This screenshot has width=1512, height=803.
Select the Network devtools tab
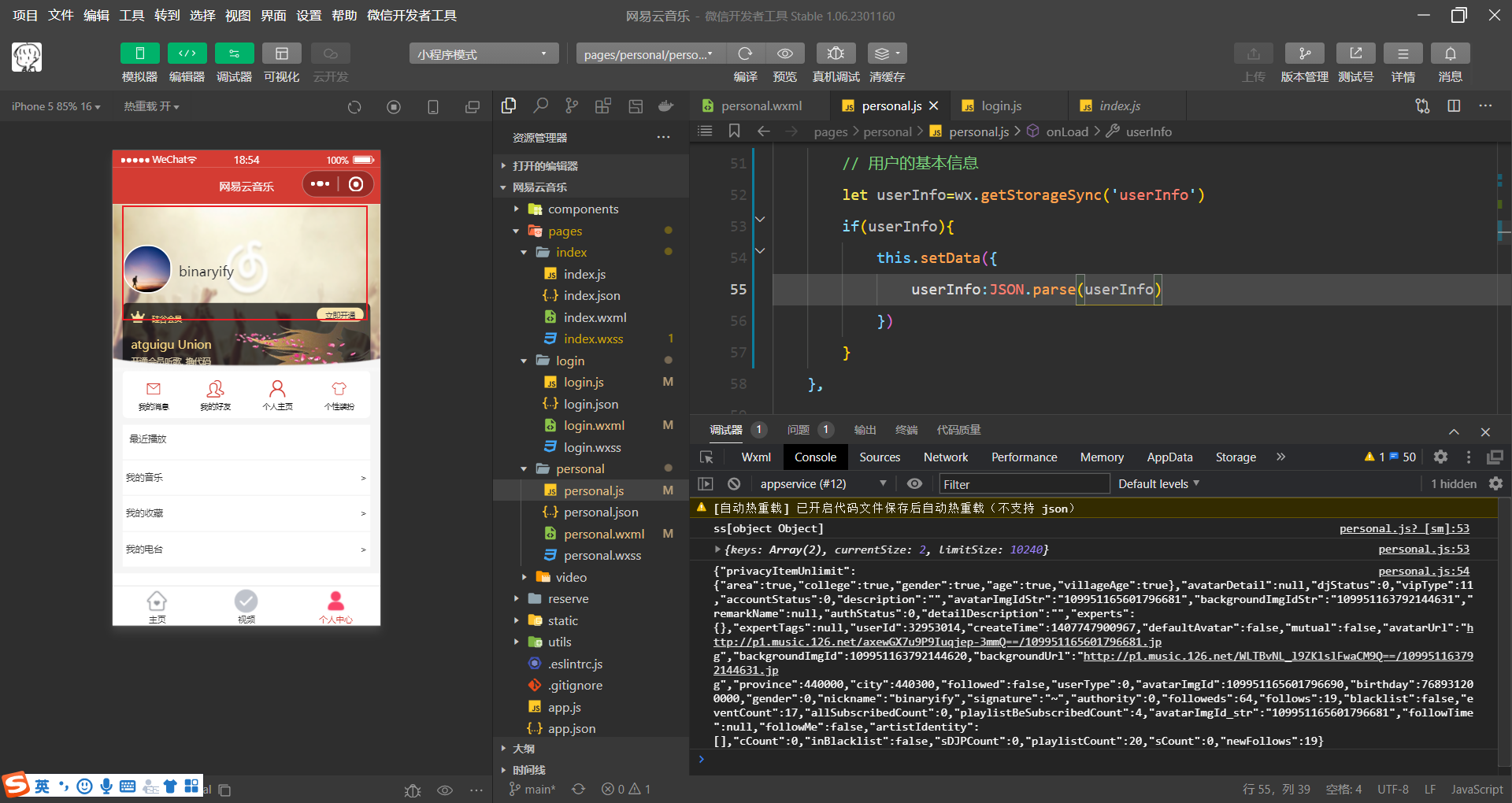point(946,457)
